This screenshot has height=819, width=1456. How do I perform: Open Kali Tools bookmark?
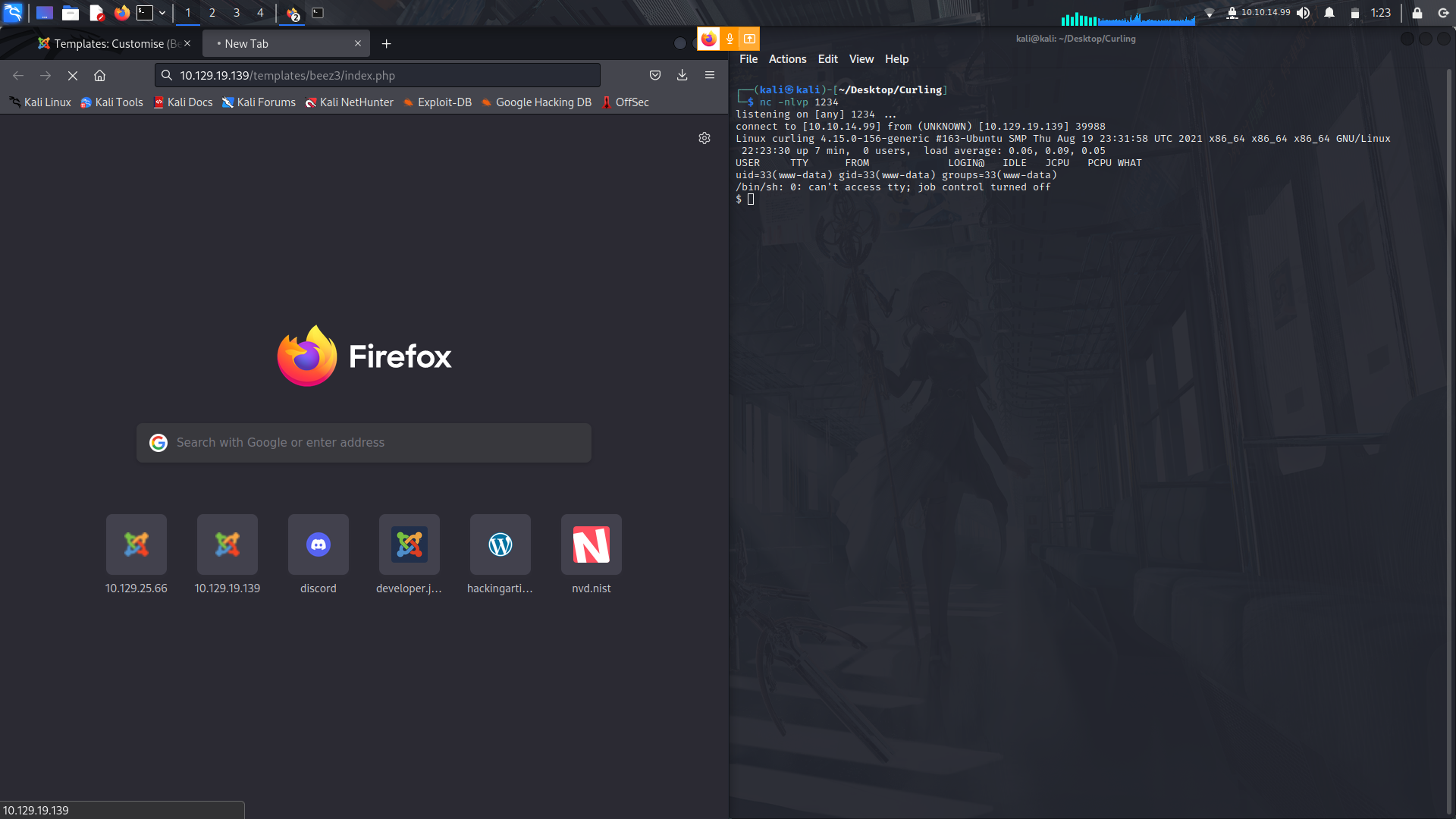[x=112, y=102]
